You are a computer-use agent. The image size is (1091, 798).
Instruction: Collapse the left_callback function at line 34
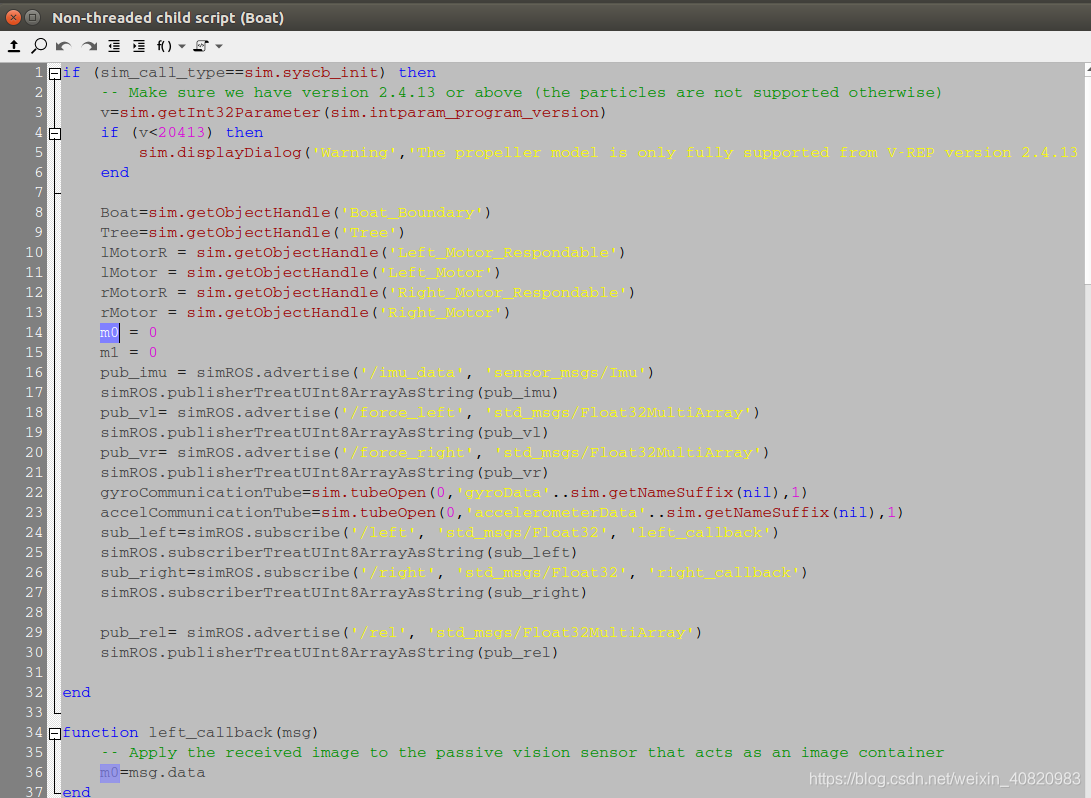pos(55,733)
